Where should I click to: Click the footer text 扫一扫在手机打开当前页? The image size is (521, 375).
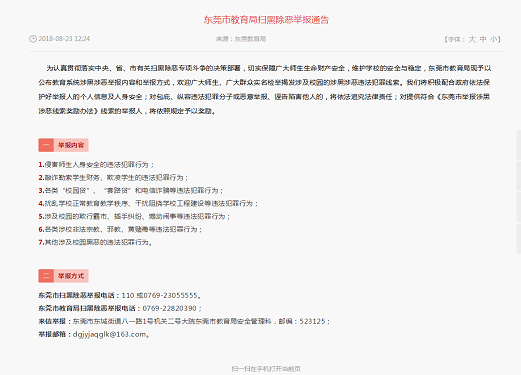point(266,369)
